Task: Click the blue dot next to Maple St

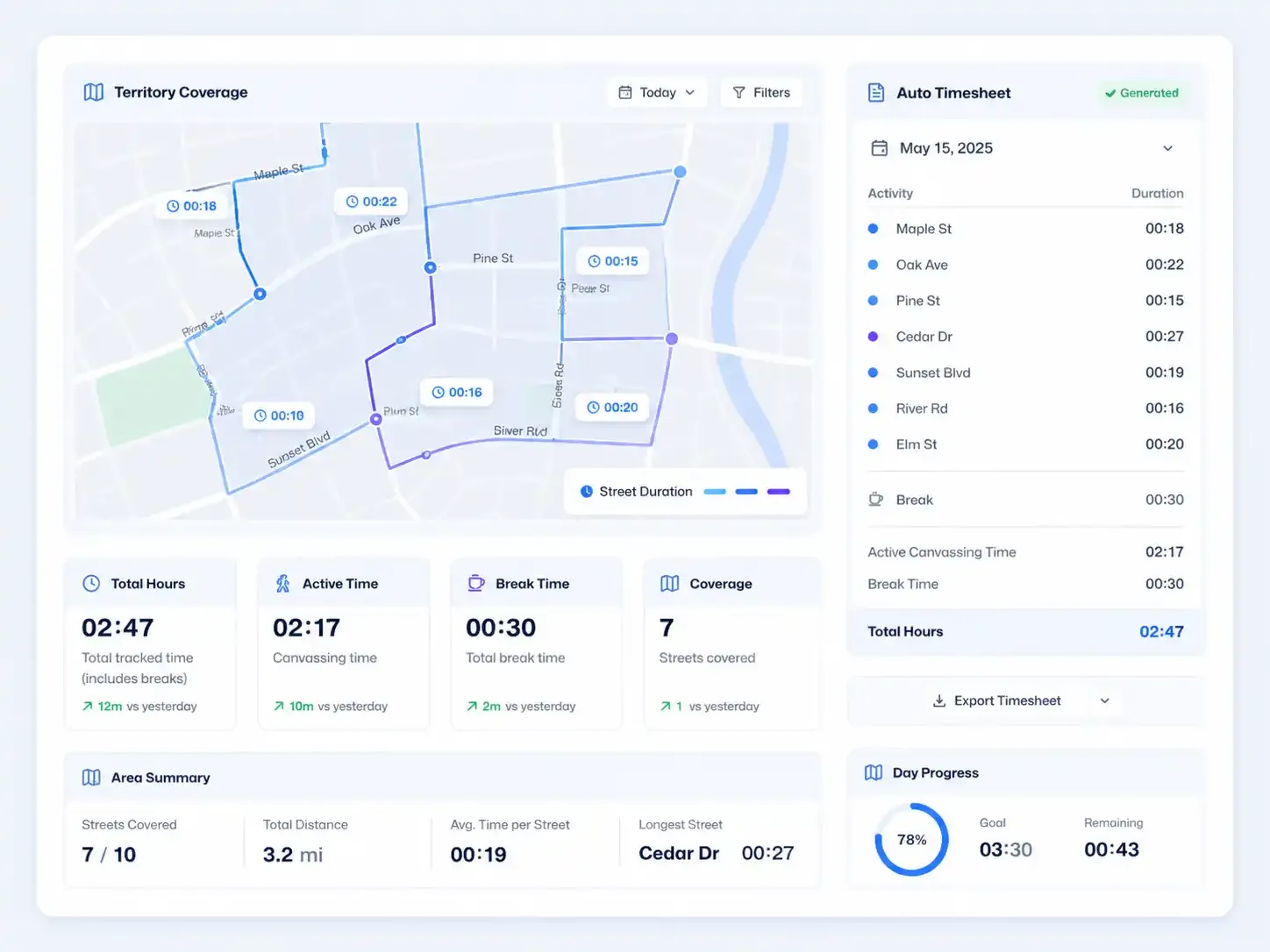Action: pyautogui.click(x=873, y=229)
